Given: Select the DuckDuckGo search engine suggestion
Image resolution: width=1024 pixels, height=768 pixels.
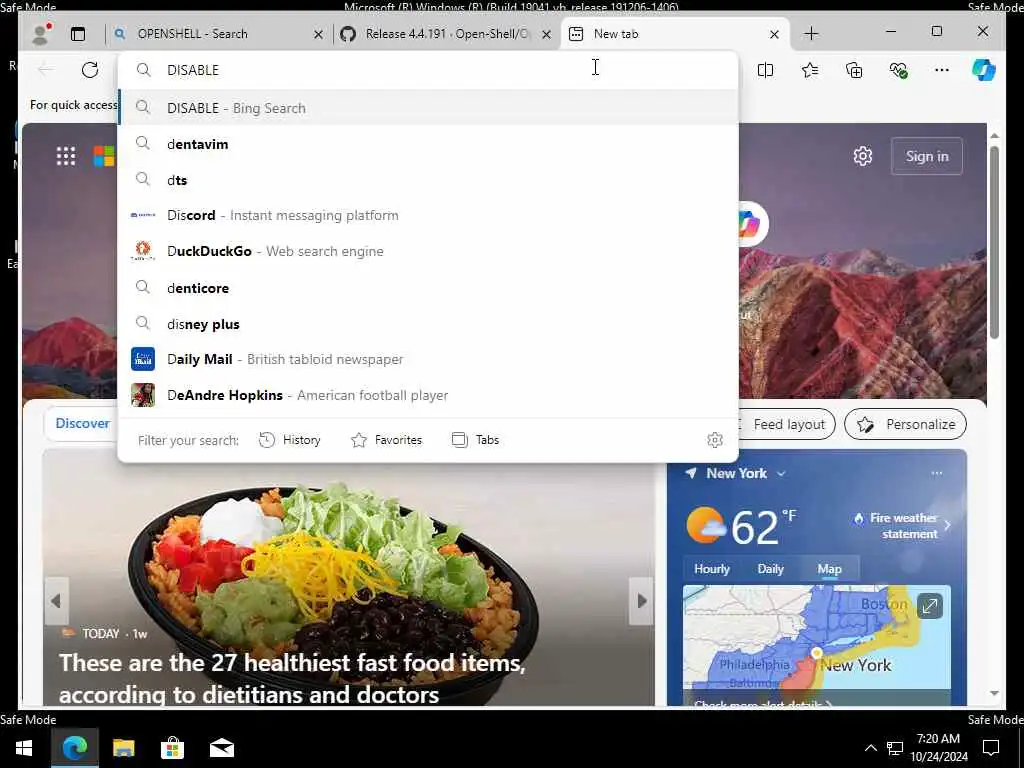Looking at the screenshot, I should point(428,251).
